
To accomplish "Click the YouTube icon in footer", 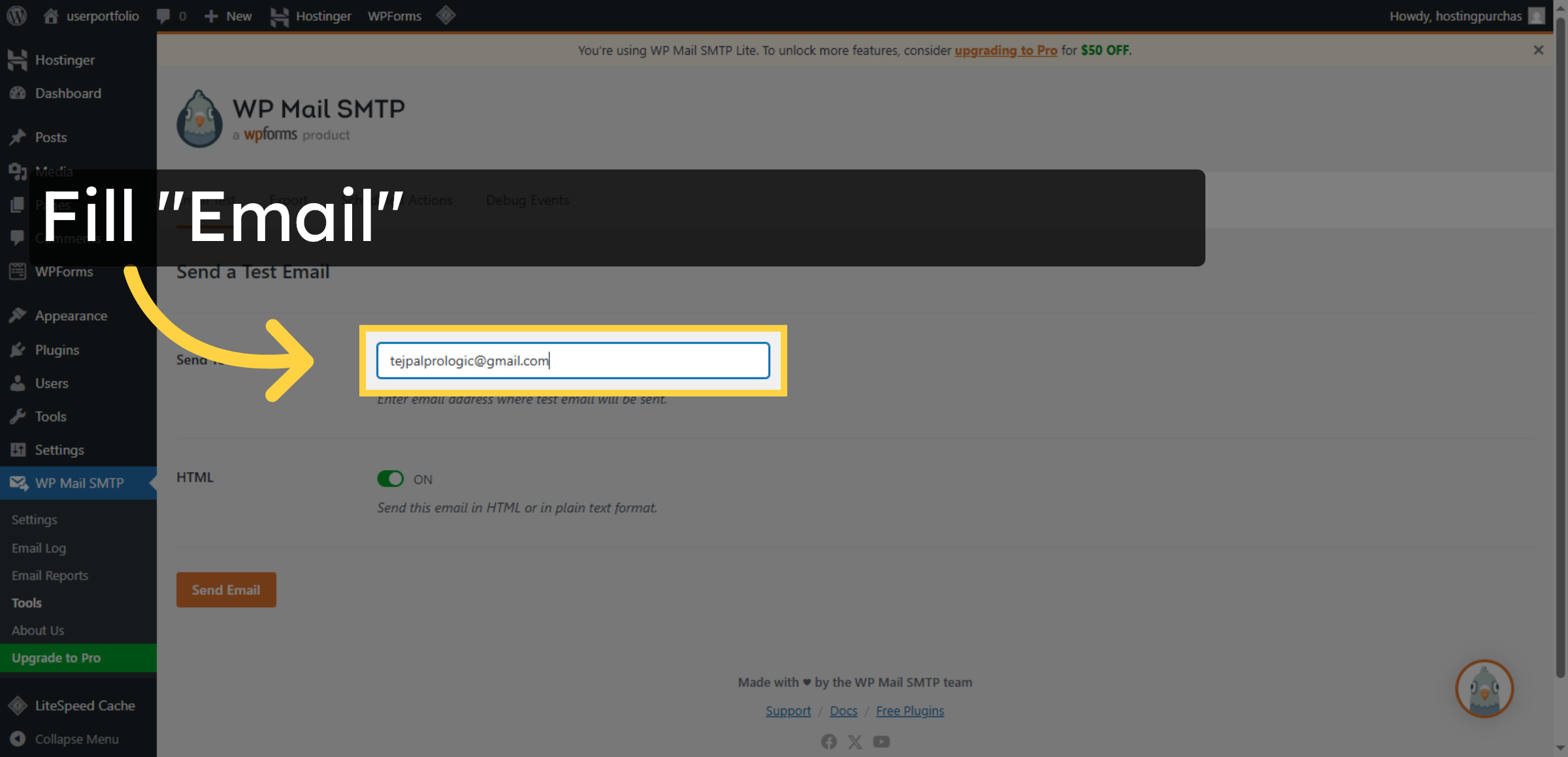I will [x=881, y=741].
